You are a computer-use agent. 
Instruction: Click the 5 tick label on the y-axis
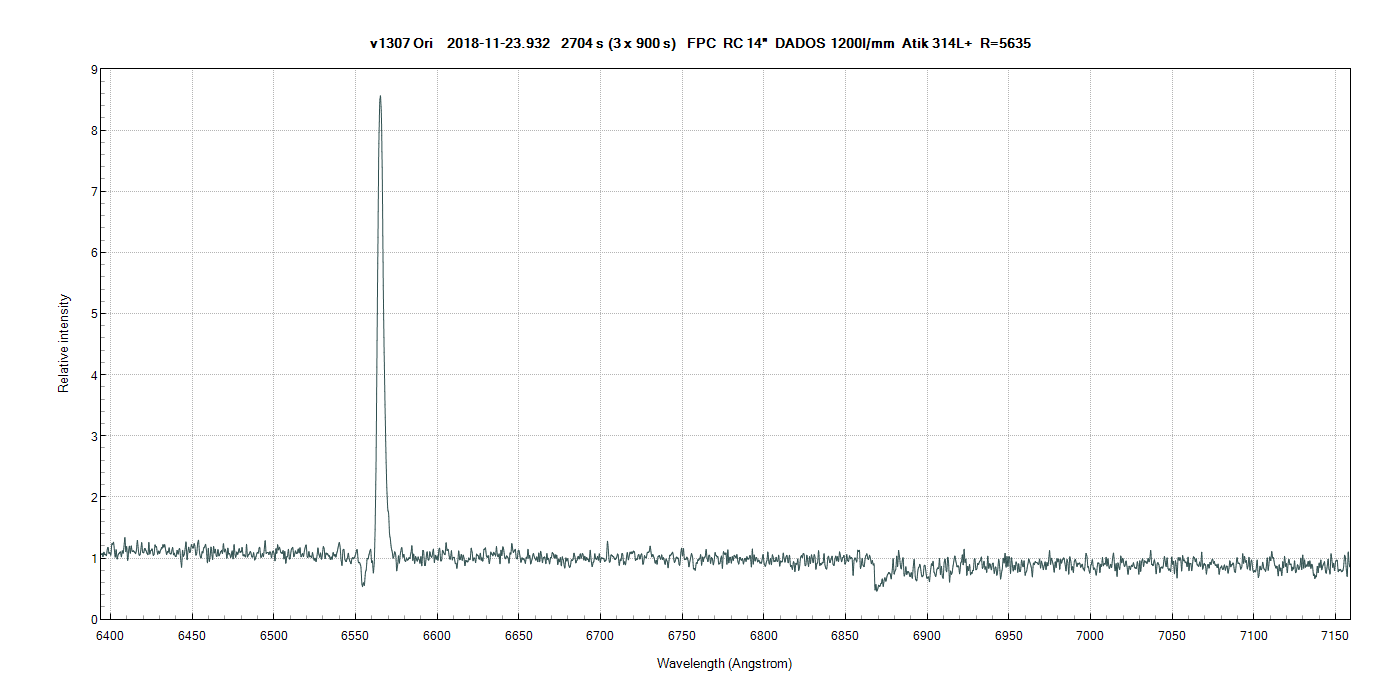[93, 314]
